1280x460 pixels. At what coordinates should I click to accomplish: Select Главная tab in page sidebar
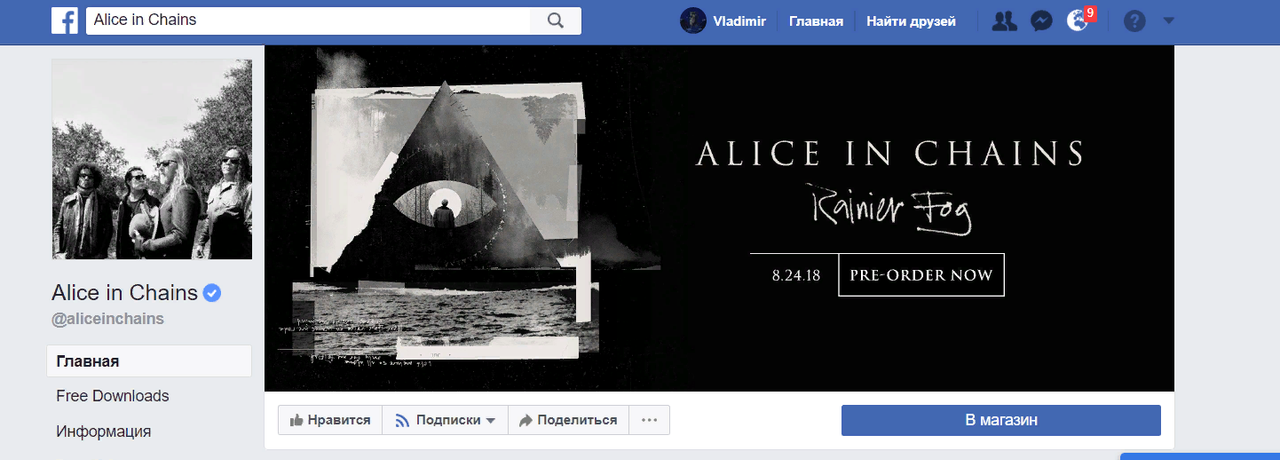pyautogui.click(x=149, y=362)
